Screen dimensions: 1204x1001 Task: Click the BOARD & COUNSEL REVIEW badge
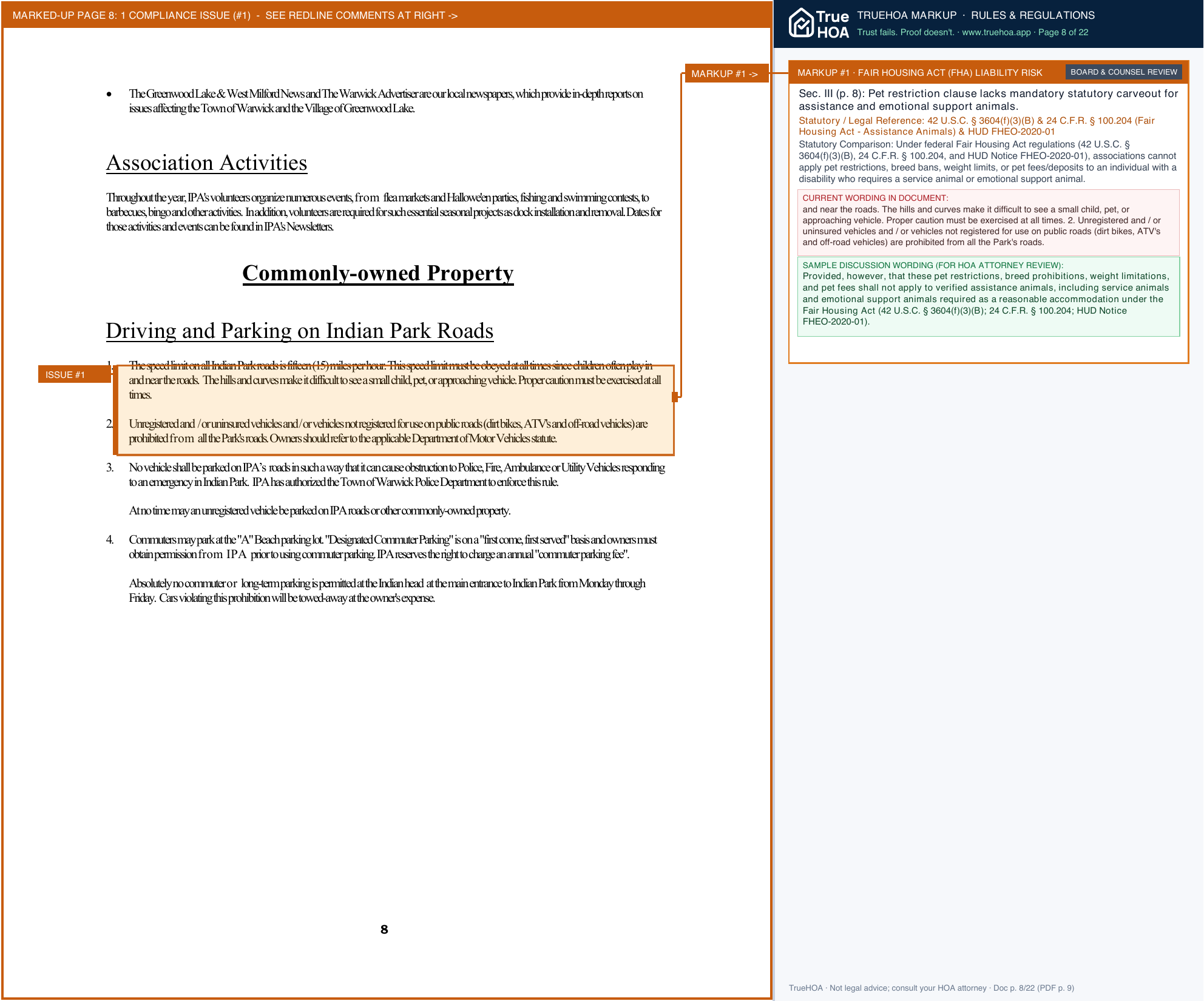pos(1123,72)
